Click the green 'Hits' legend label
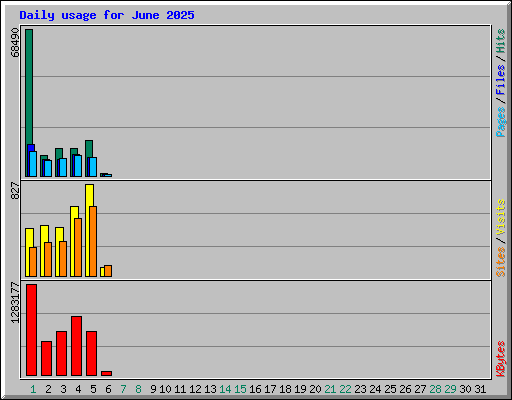This screenshot has height=400, width=512. tap(500, 41)
